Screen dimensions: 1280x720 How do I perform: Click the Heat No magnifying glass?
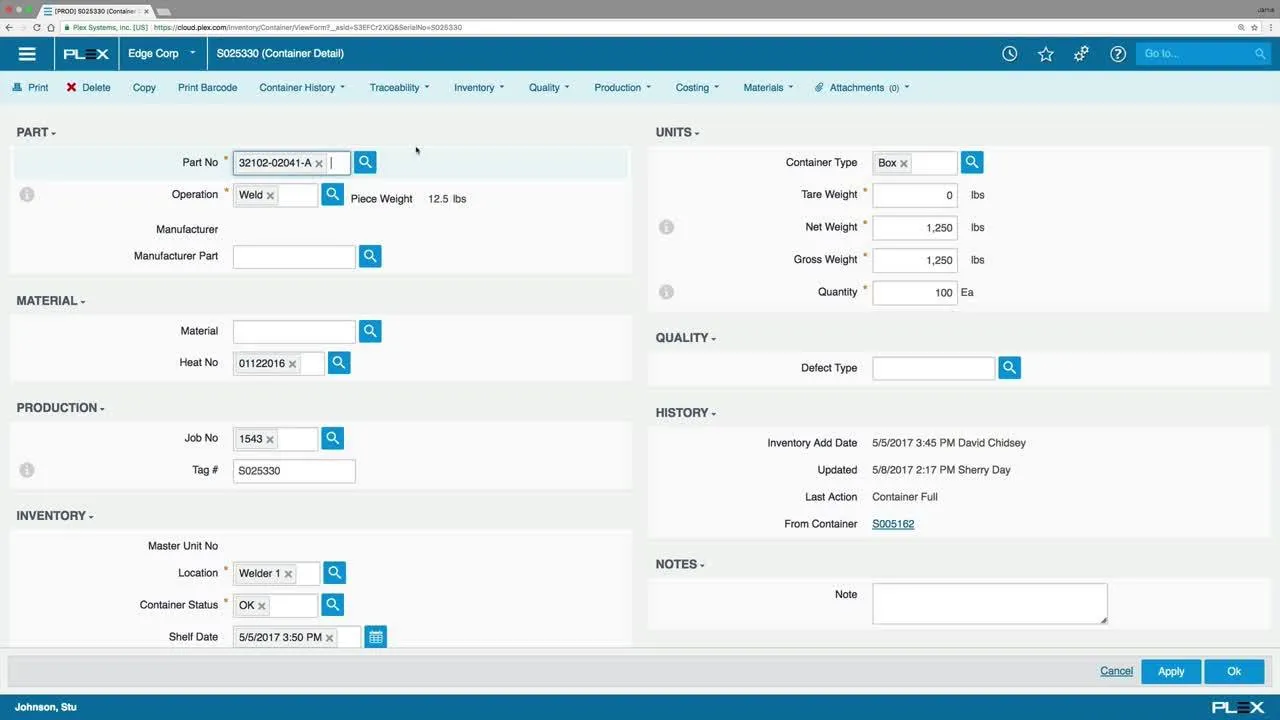tap(338, 362)
